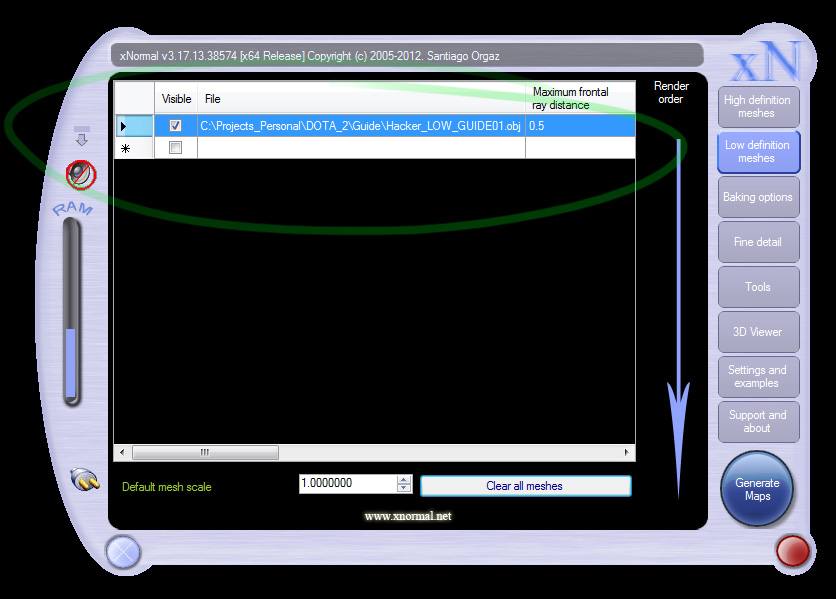The height and width of the screenshot is (599, 836).
Task: Uncheck Visible for Hacker_LOW_GUIDE01.obj
Action: (x=175, y=126)
